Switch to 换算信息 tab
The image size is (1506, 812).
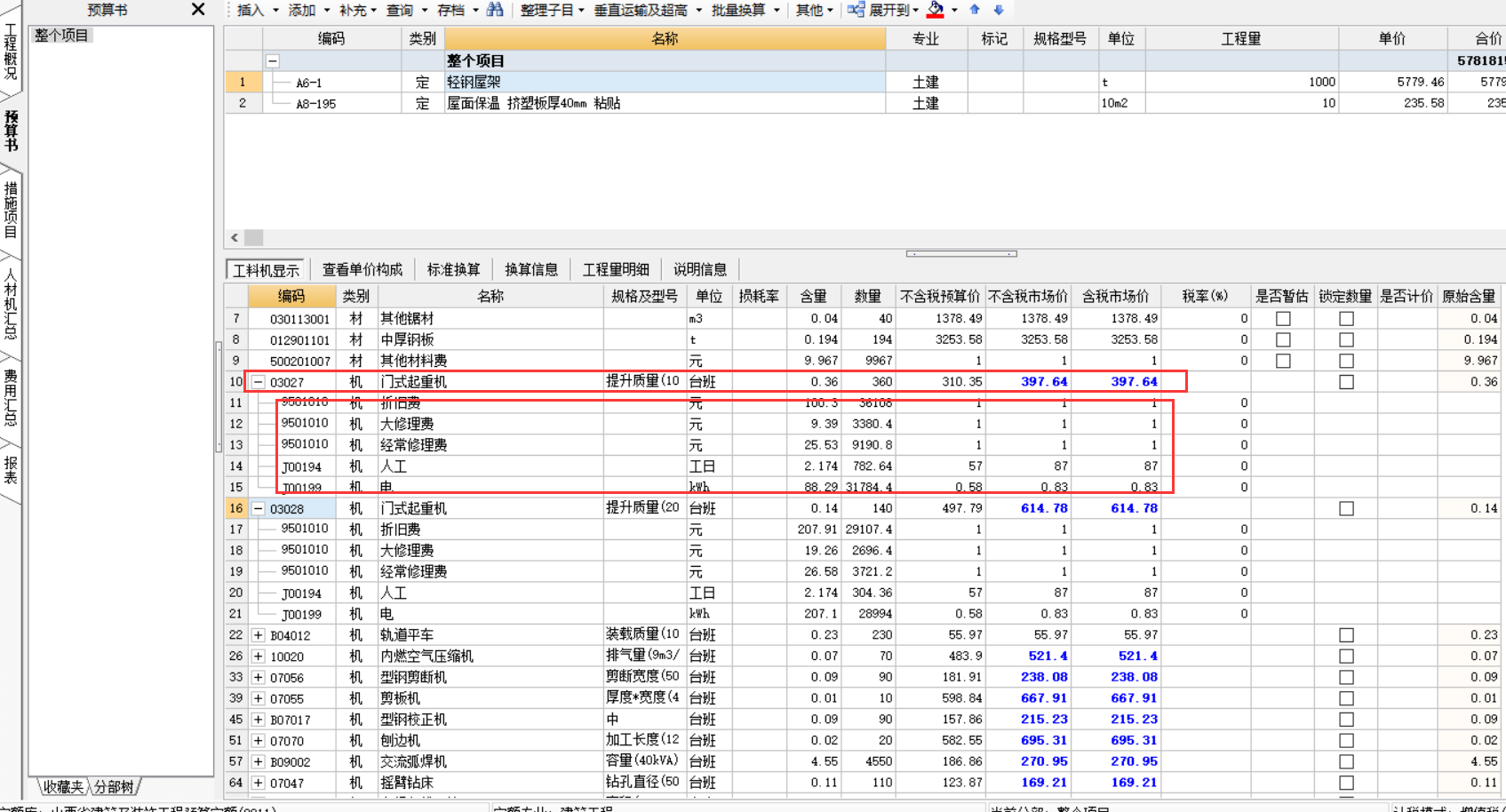click(531, 270)
